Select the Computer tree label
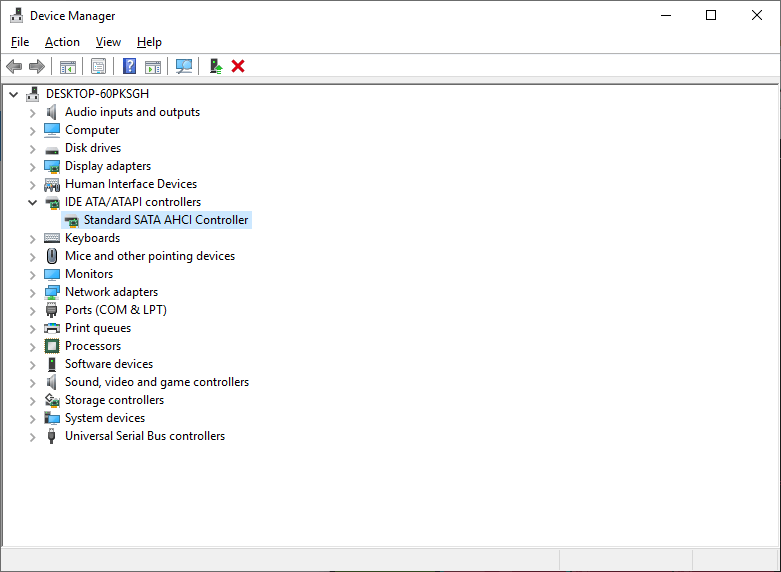The height and width of the screenshot is (572, 781). (92, 130)
